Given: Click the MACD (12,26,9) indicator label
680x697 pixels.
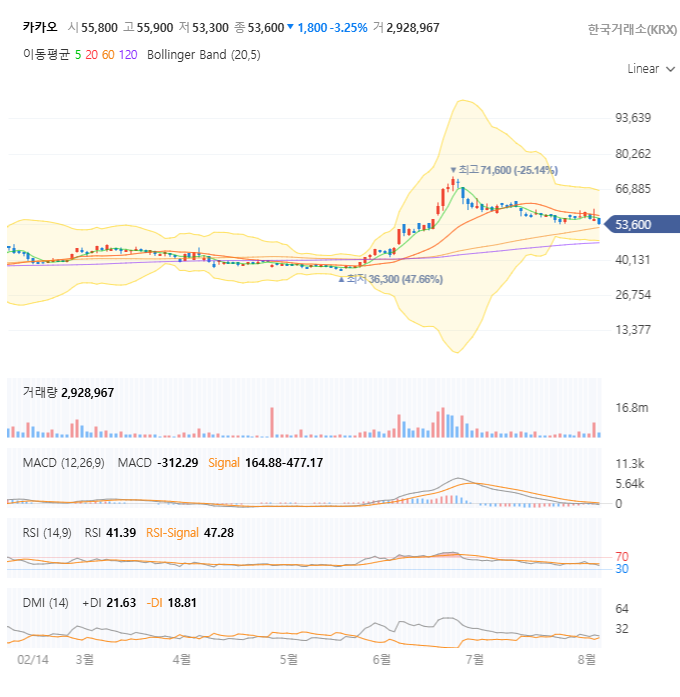Looking at the screenshot, I should point(64,463).
